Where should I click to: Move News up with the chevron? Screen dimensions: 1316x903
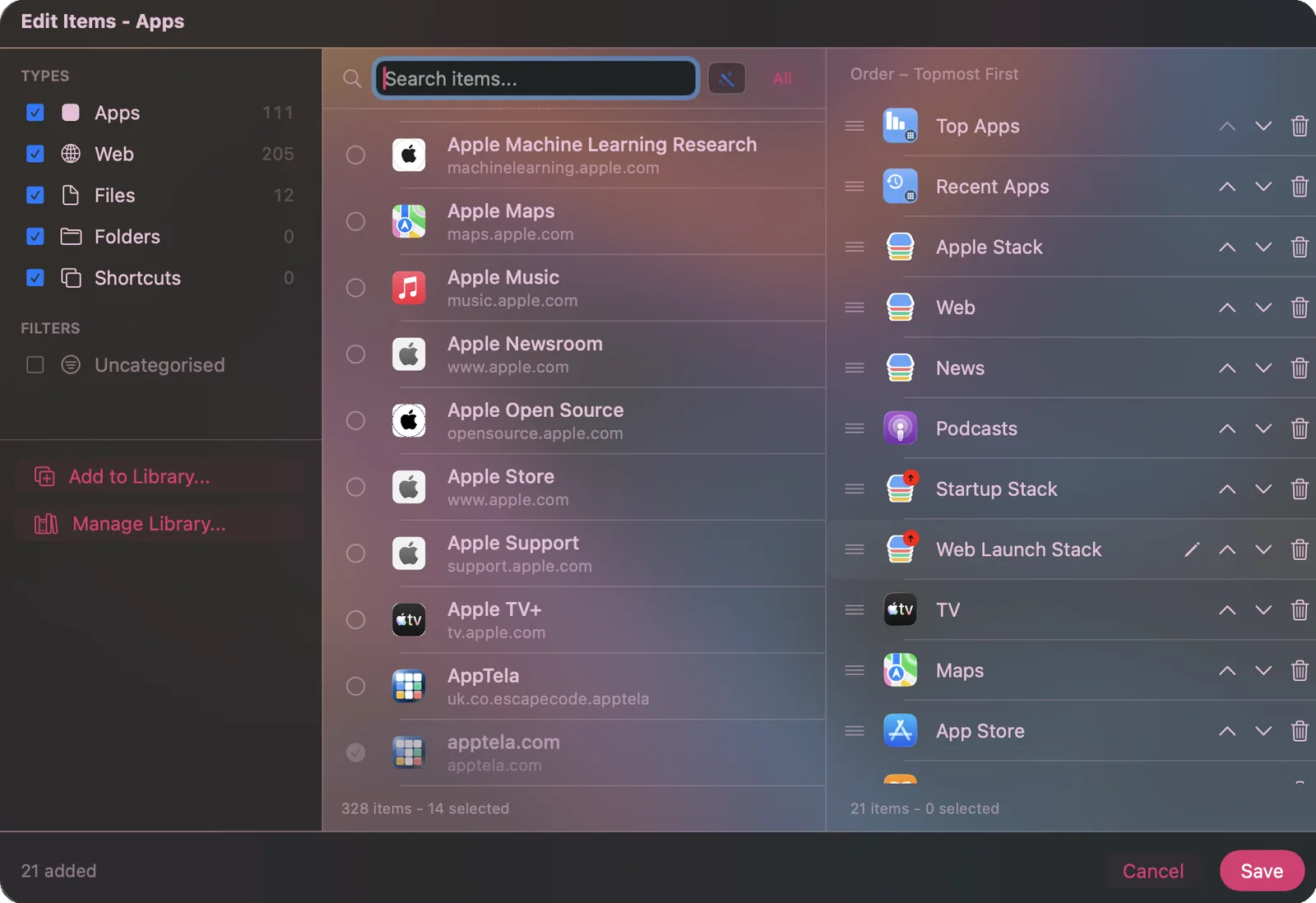pyautogui.click(x=1227, y=368)
